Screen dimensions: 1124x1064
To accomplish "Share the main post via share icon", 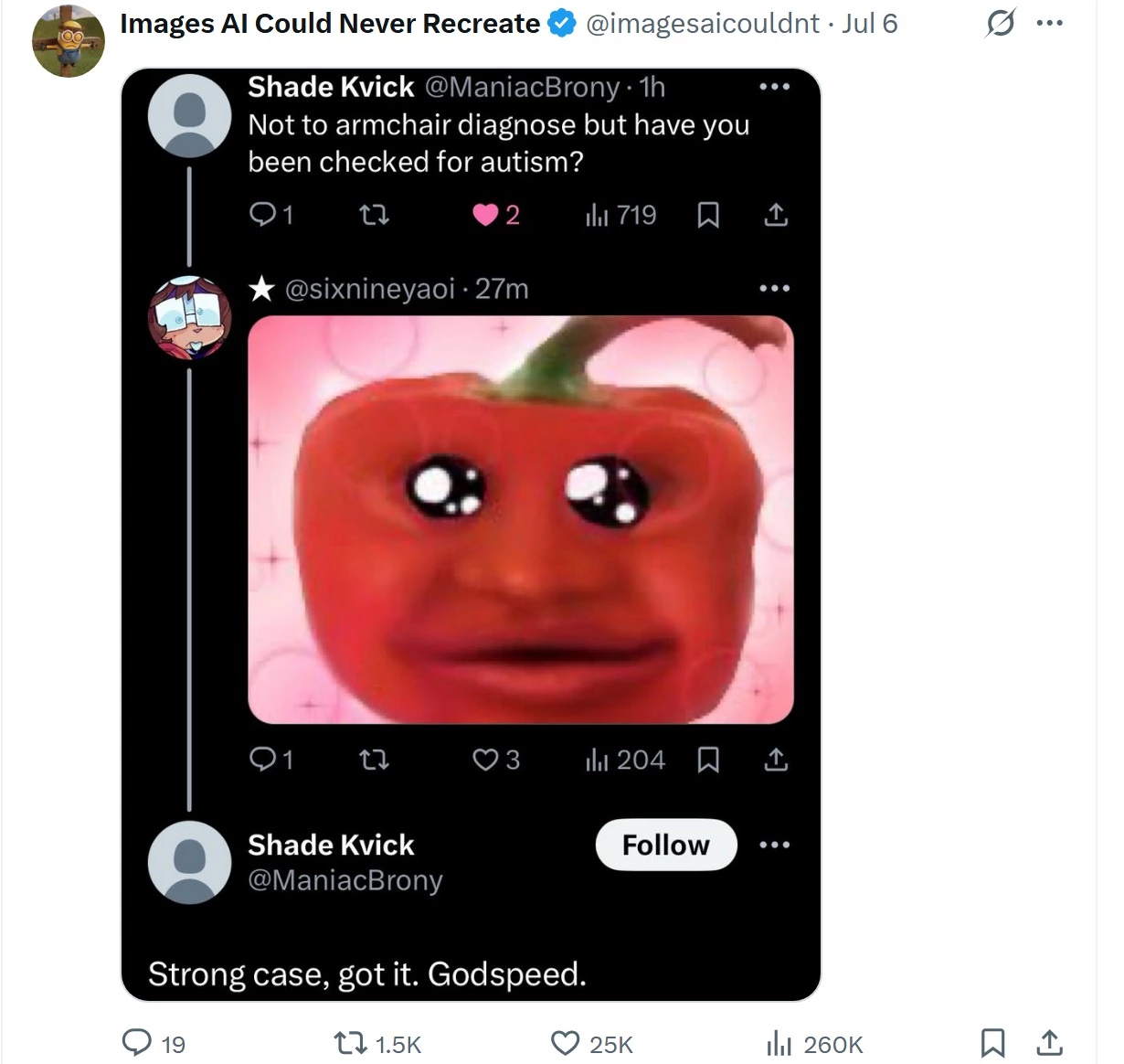I will point(1049,1043).
